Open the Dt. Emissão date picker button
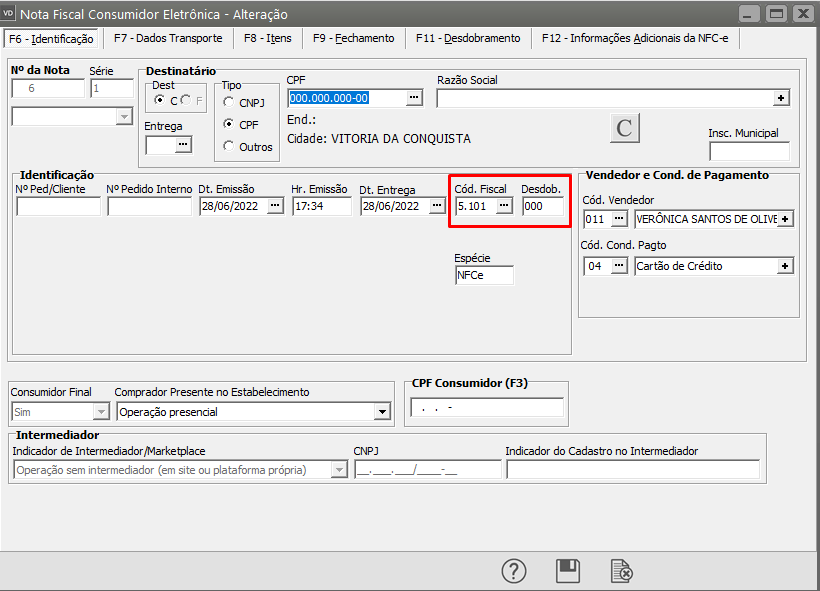This screenshot has height=591, width=820. tap(276, 206)
